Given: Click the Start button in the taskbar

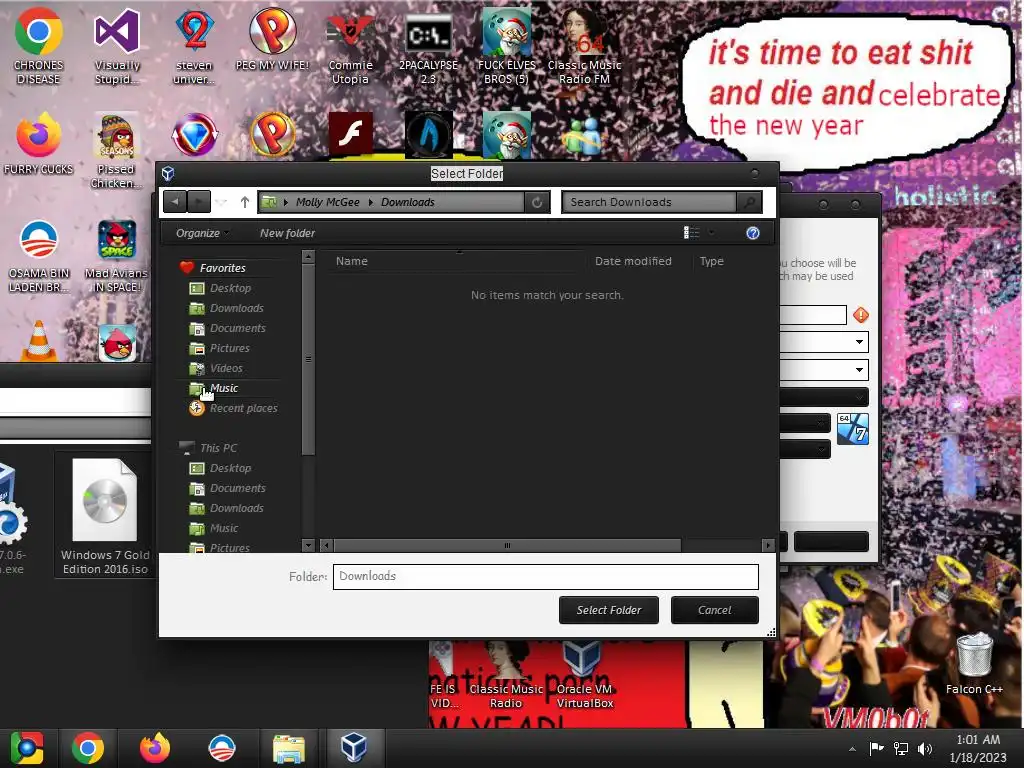Looking at the screenshot, I should pos(27,748).
